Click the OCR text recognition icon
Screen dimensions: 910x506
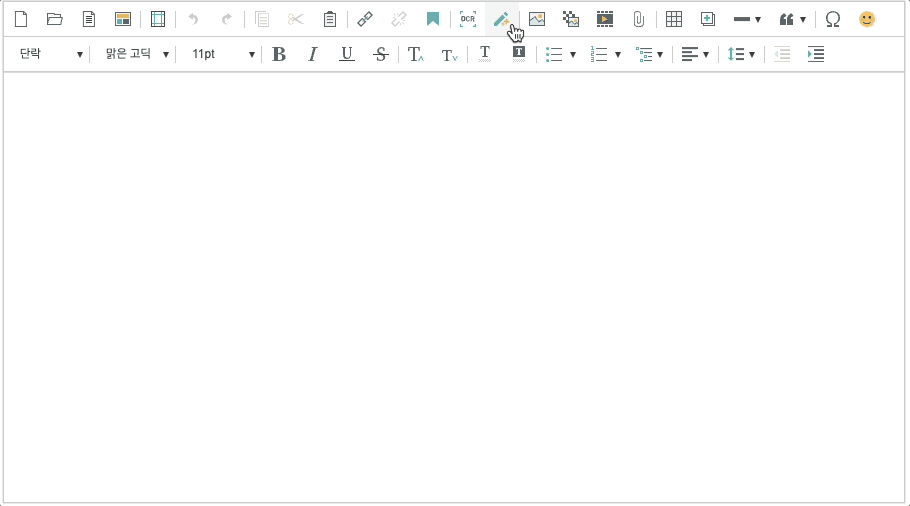click(468, 19)
